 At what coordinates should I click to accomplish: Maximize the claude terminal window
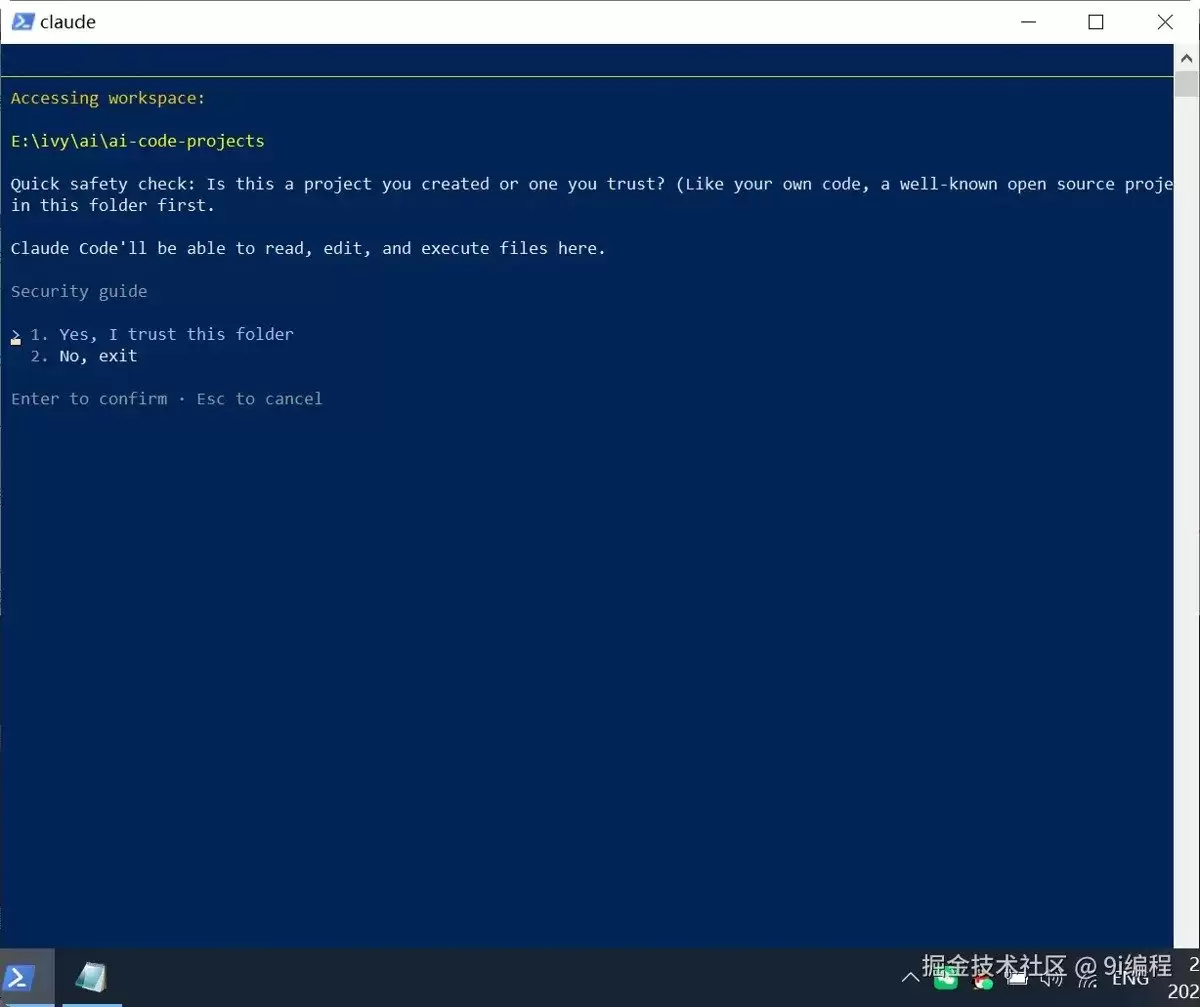(1096, 22)
